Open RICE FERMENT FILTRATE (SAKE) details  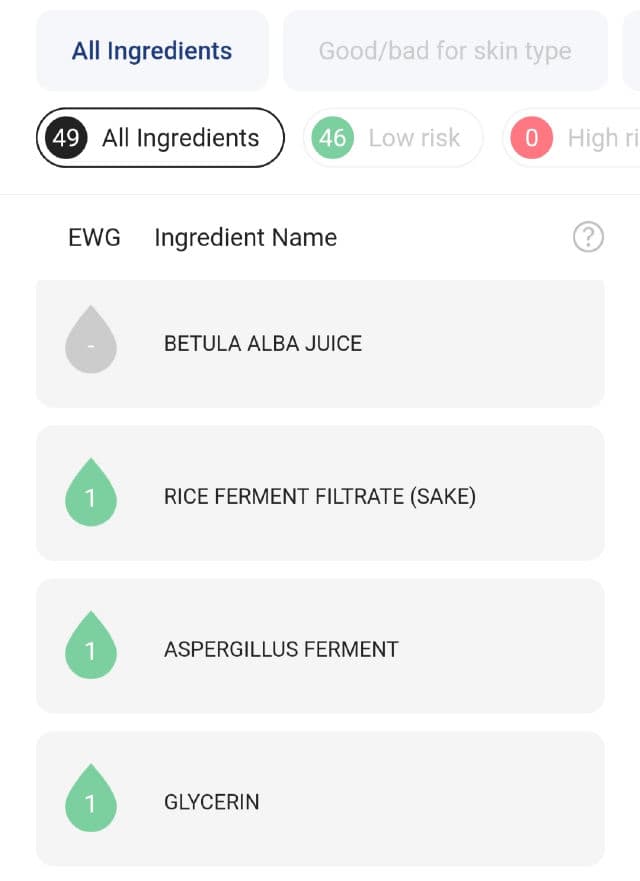click(x=320, y=496)
